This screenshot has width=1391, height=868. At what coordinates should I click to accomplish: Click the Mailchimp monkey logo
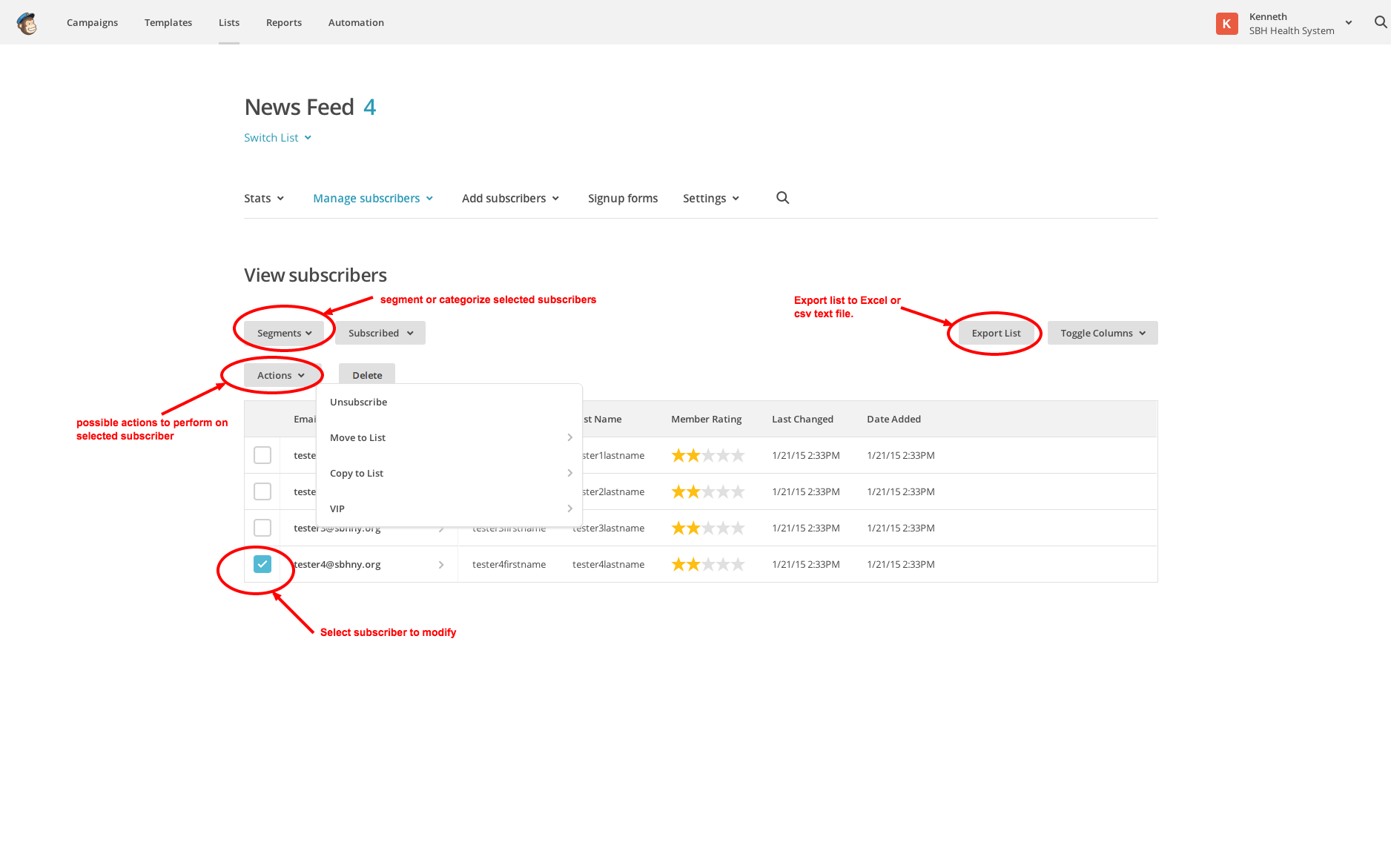click(x=27, y=23)
